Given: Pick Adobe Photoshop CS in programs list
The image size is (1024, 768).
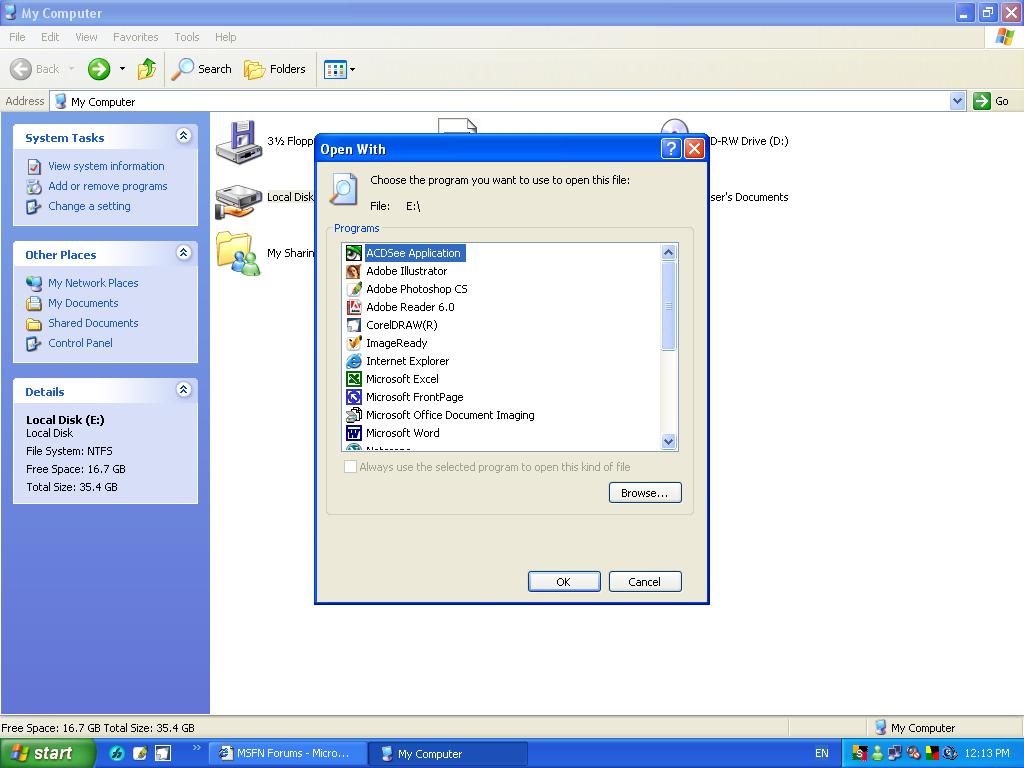Looking at the screenshot, I should tap(417, 289).
